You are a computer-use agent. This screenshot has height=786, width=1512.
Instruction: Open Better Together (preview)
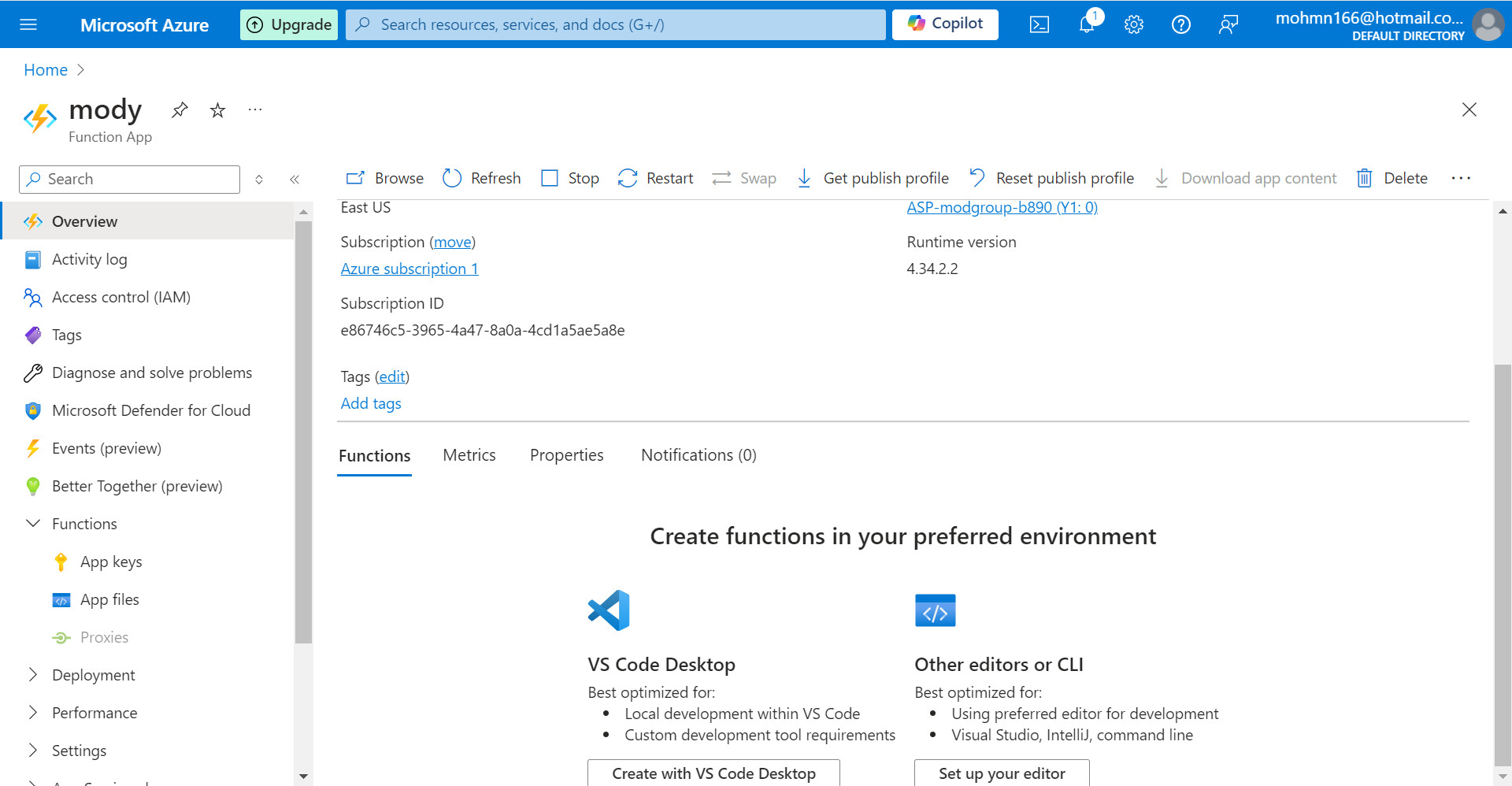pyautogui.click(x=147, y=486)
